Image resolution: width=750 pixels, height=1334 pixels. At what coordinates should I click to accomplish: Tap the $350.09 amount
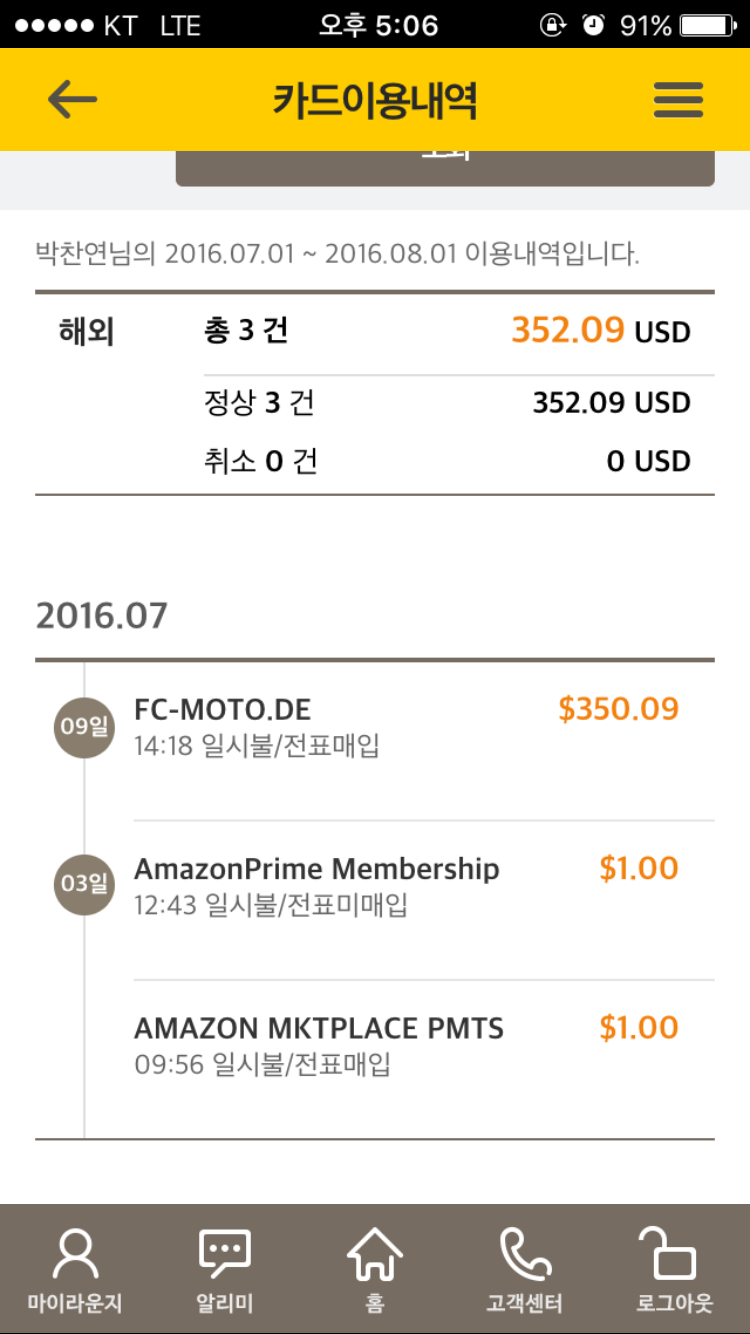pyautogui.click(x=618, y=709)
